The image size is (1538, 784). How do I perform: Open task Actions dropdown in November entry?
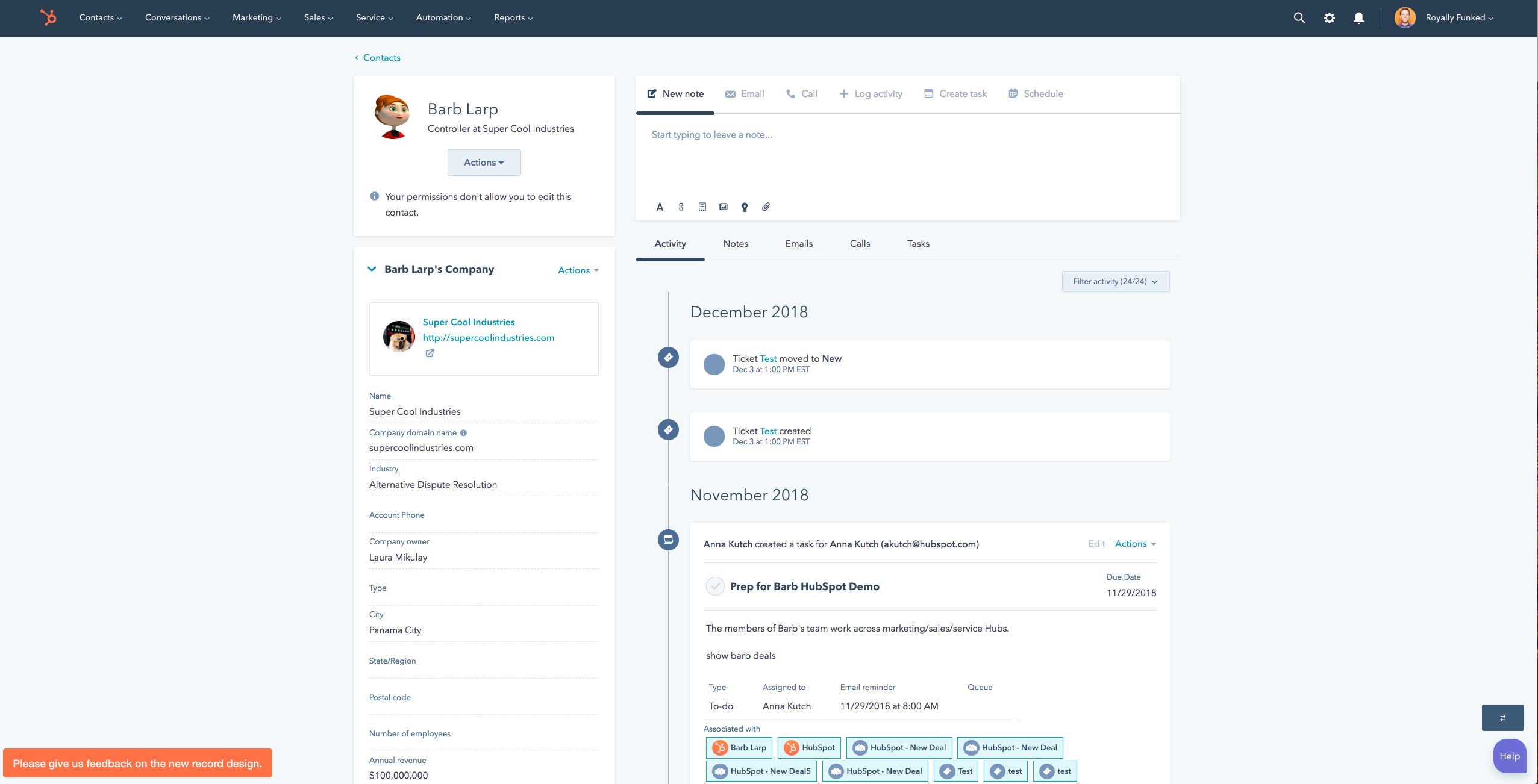tap(1135, 544)
